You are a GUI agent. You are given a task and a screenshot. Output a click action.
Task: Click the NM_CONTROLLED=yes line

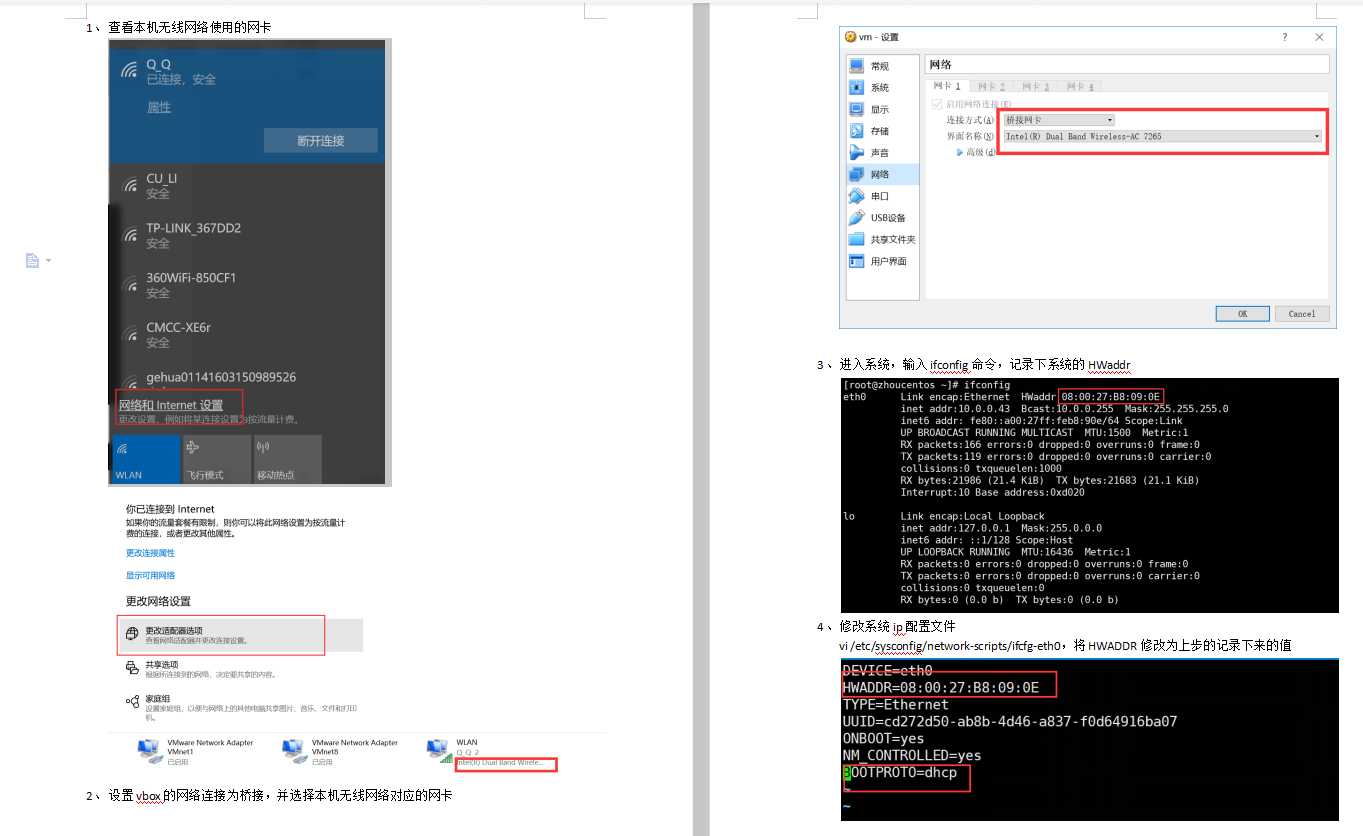coord(911,755)
